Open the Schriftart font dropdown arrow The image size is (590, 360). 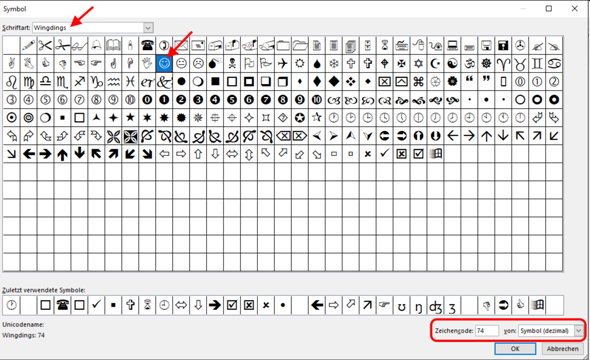click(148, 27)
